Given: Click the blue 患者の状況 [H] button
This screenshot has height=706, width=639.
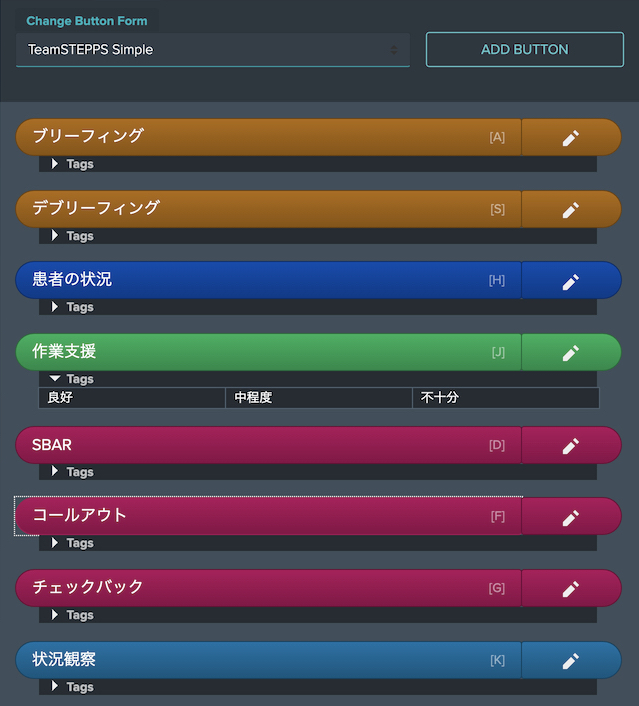Looking at the screenshot, I should tap(268, 280).
